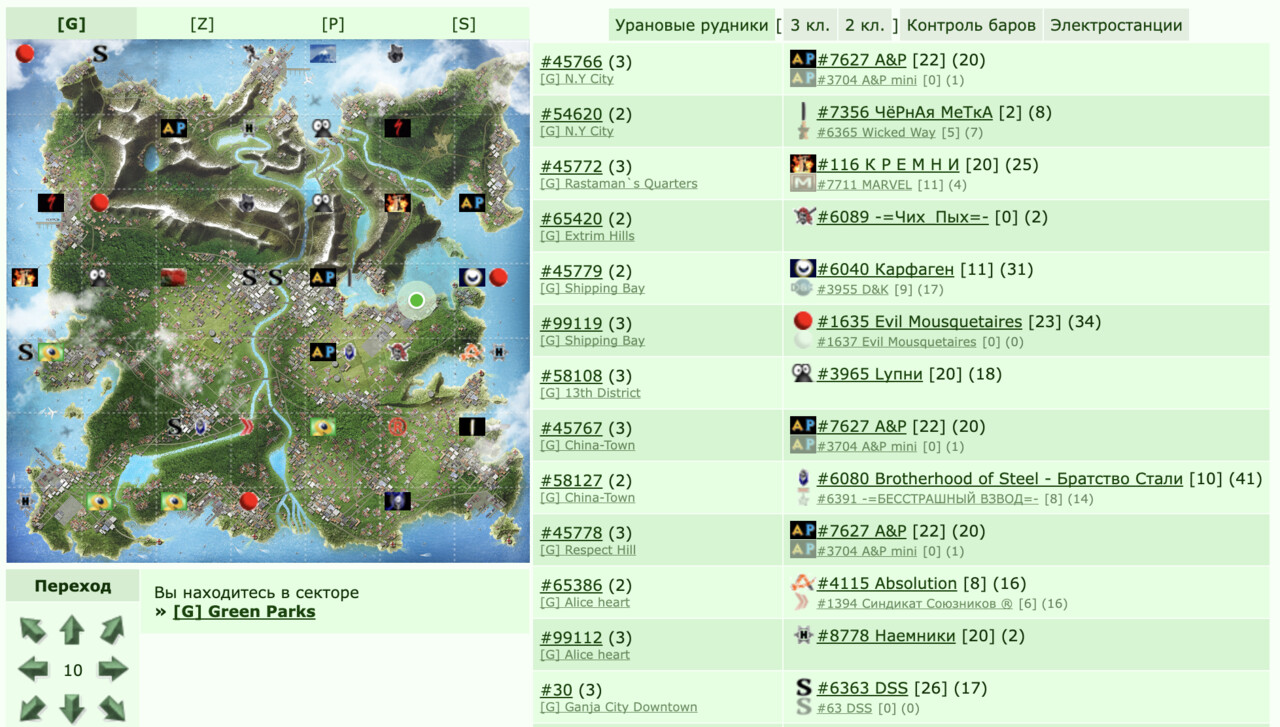Click the D&K icon beside #3955
This screenshot has width=1280, height=727.
tap(802, 289)
